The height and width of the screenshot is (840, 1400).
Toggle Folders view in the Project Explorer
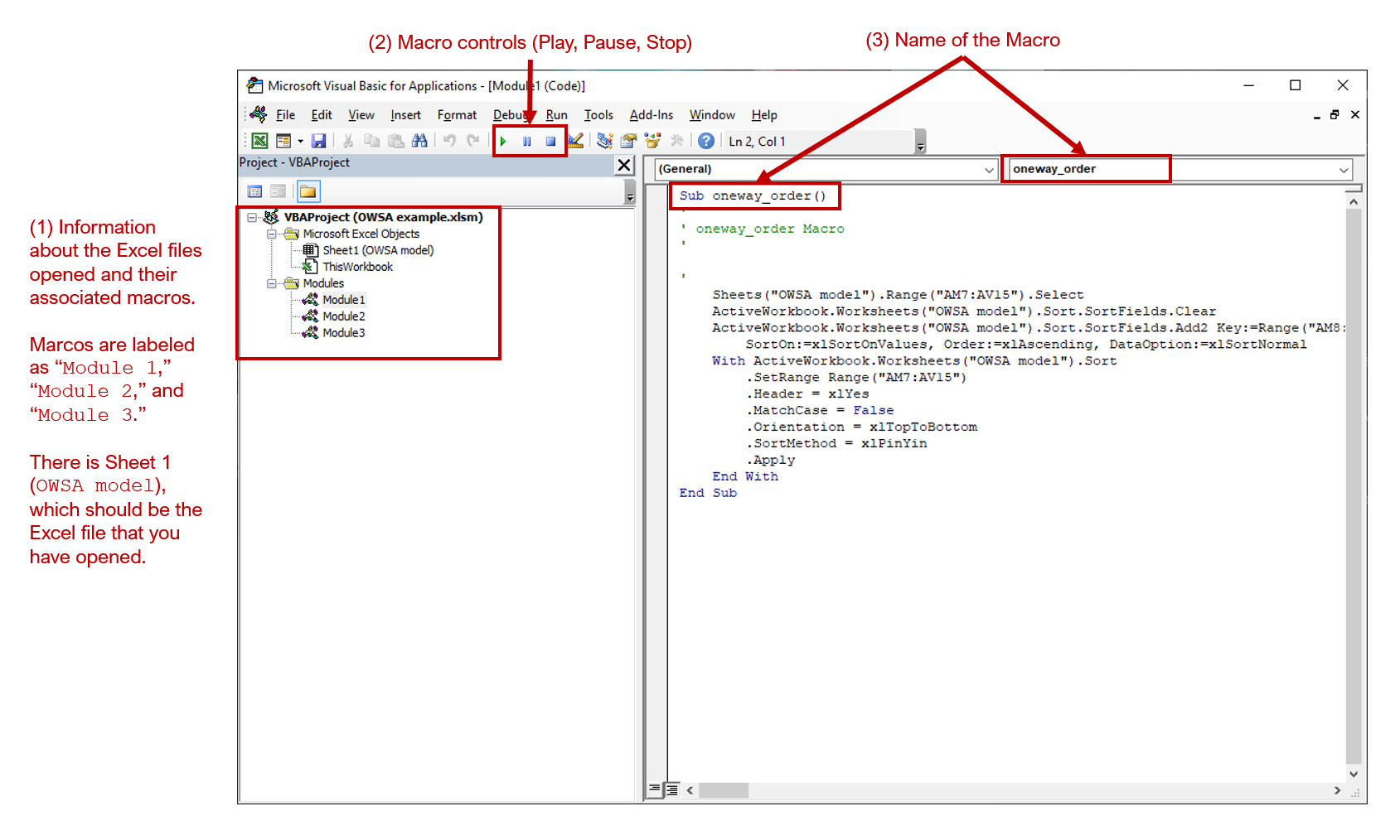(x=308, y=191)
